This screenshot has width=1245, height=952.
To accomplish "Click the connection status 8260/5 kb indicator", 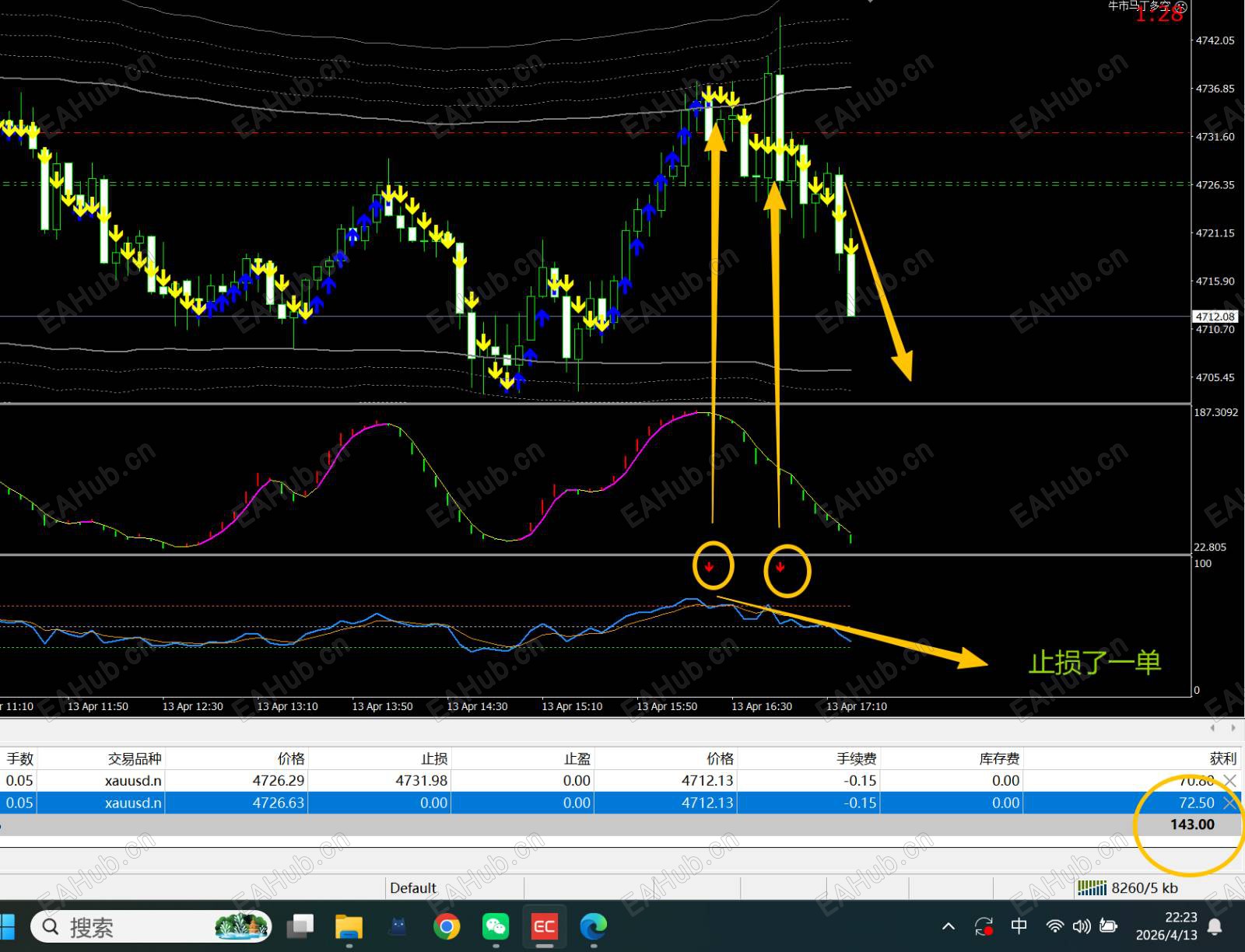I will pos(1128,887).
